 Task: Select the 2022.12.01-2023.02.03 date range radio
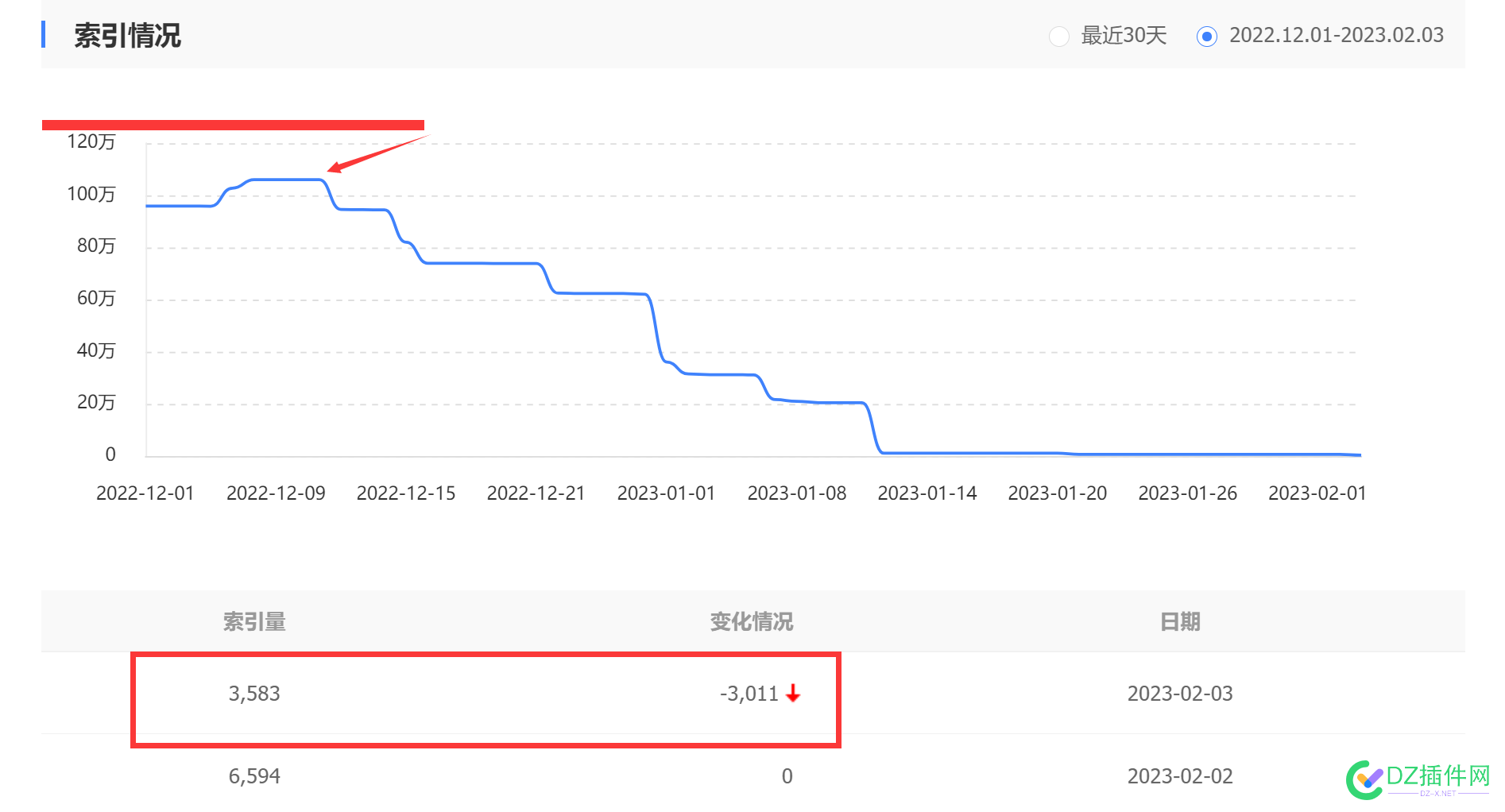pos(1206,37)
